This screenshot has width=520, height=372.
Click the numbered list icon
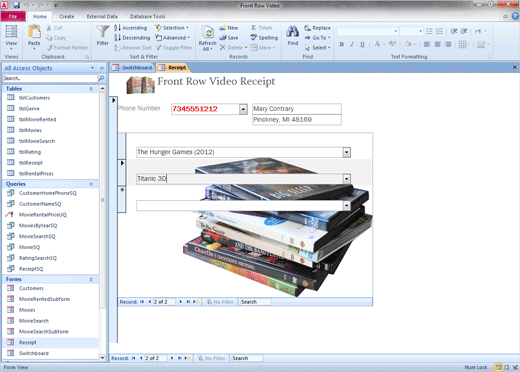click(x=439, y=31)
